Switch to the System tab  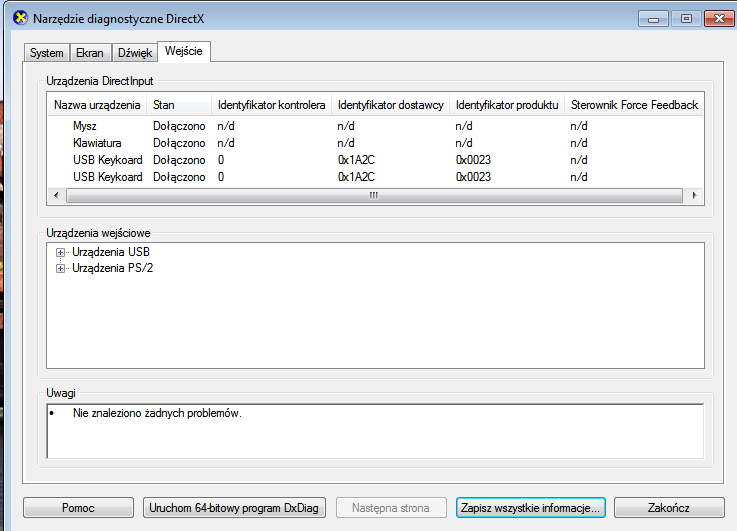[x=47, y=53]
